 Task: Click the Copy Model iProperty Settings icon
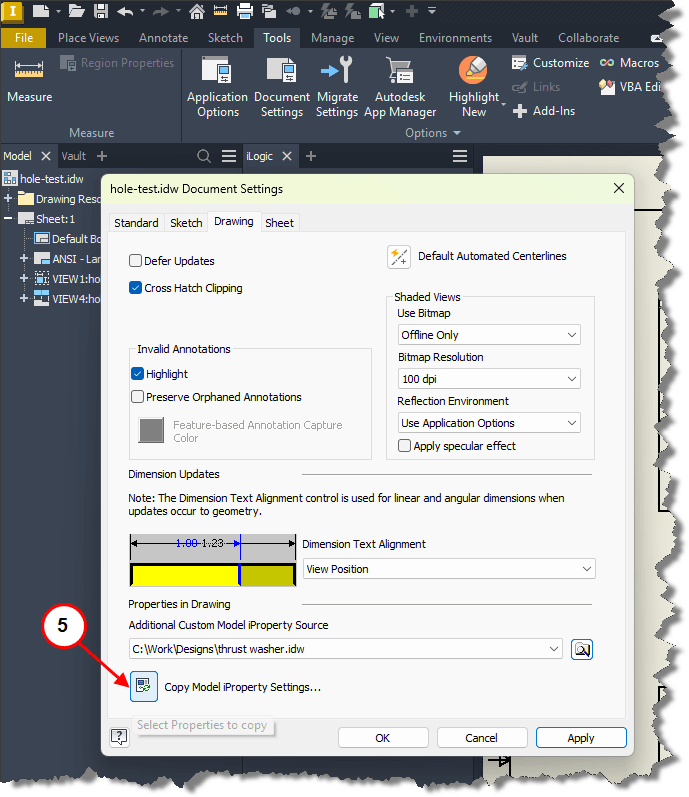coord(144,687)
